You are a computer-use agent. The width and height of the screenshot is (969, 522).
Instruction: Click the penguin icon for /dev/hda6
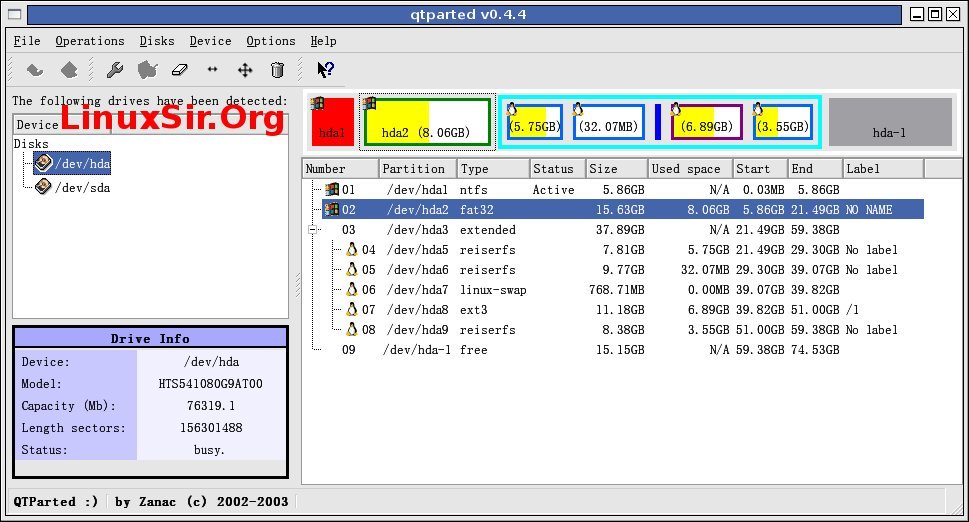point(352,269)
